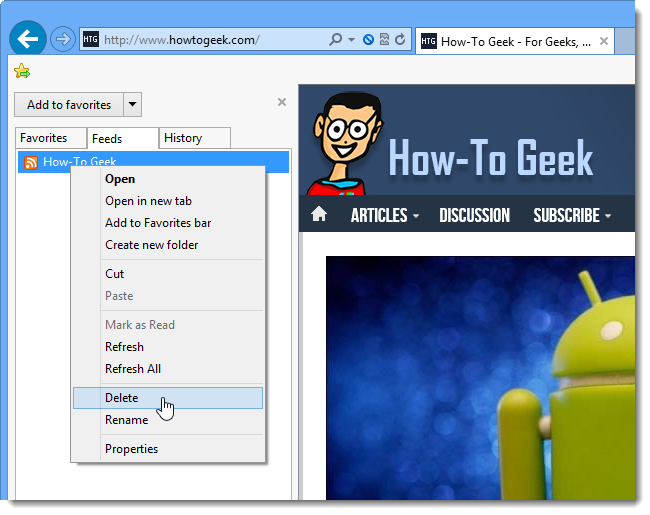The width and height of the screenshot is (650, 515).
Task: Choose Rename from the context menu
Action: click(168, 420)
